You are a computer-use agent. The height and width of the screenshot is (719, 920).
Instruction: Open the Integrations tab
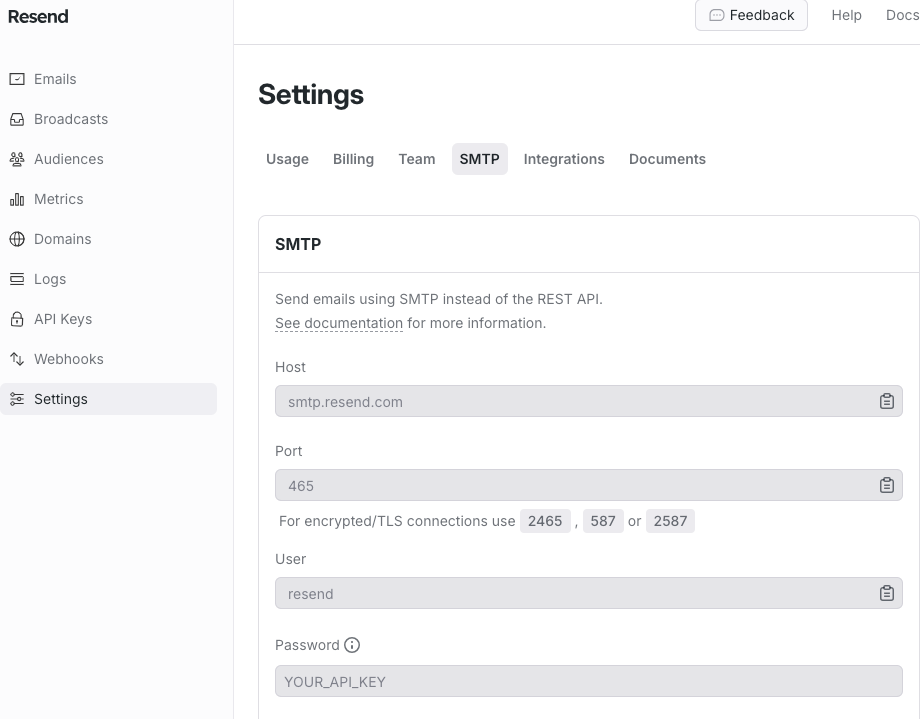point(564,159)
